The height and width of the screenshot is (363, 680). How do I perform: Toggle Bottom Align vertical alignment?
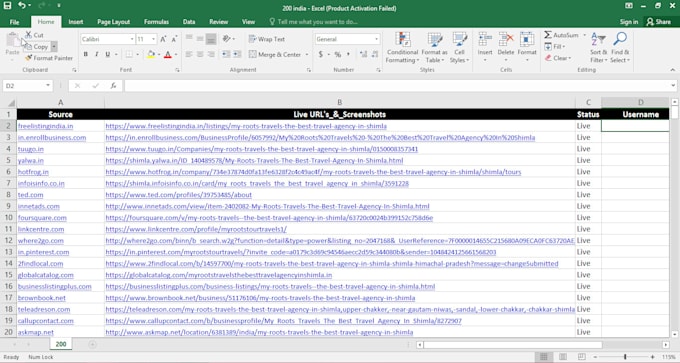coord(211,39)
